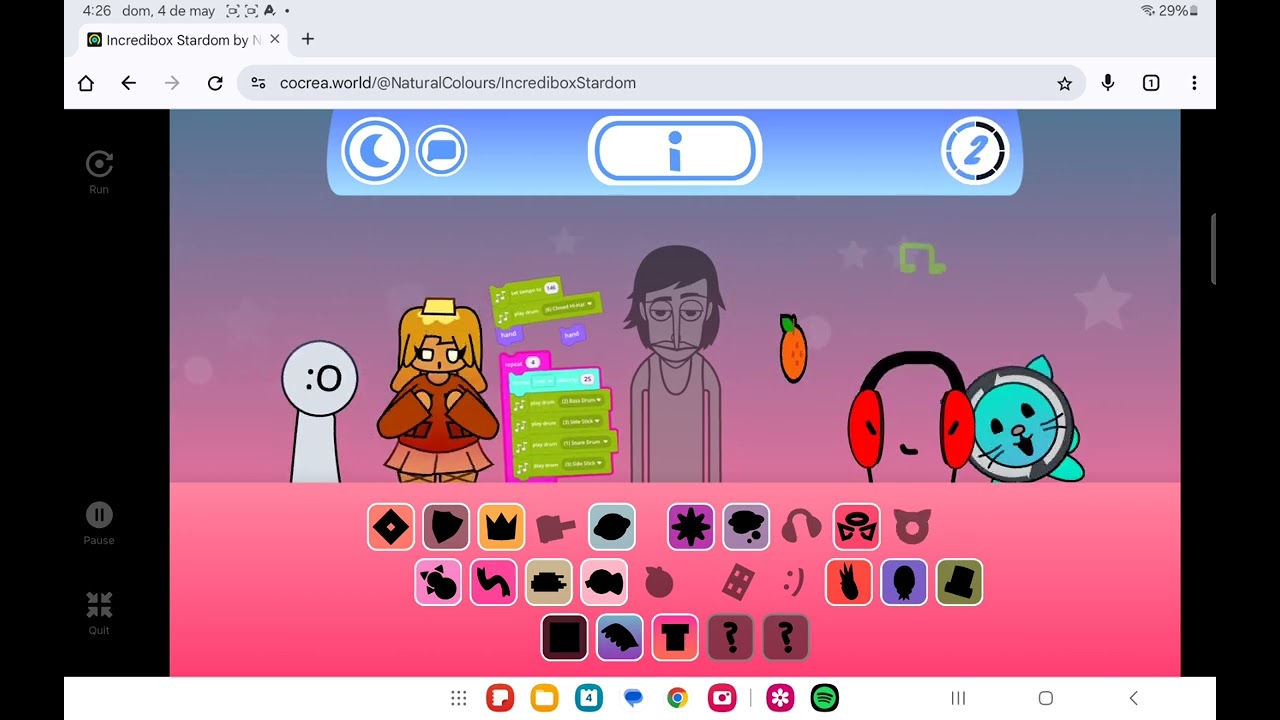The width and height of the screenshot is (1280, 720).
Task: Open the Messages app in taskbar
Action: coord(633,698)
